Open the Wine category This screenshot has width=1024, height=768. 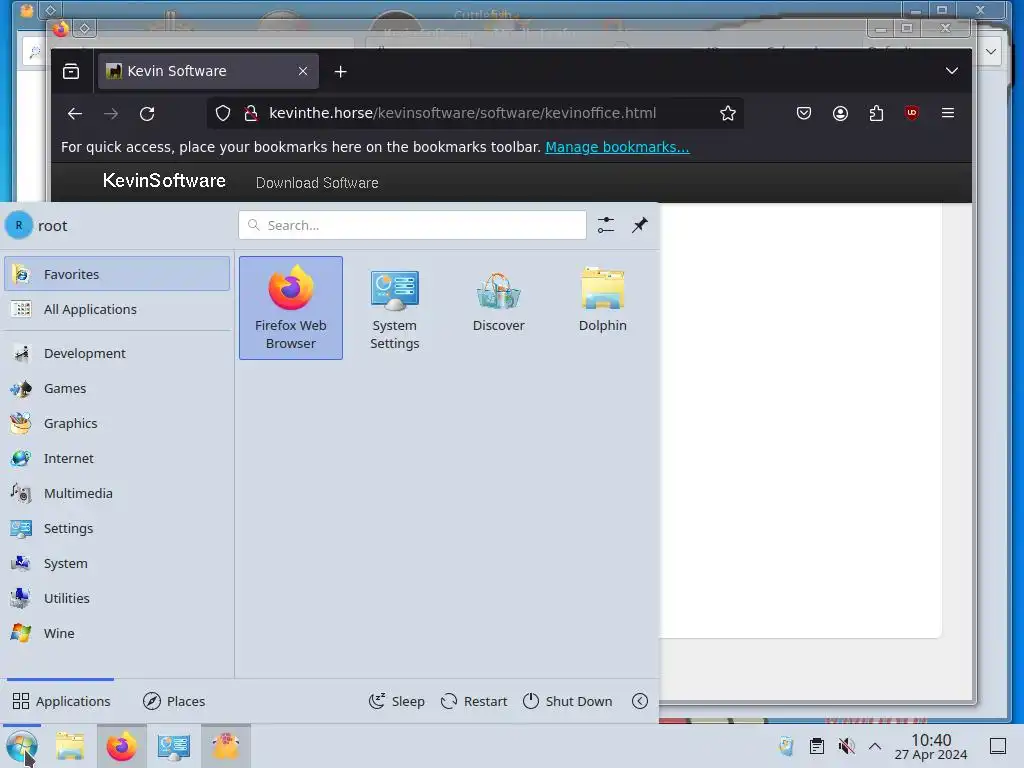click(x=117, y=633)
